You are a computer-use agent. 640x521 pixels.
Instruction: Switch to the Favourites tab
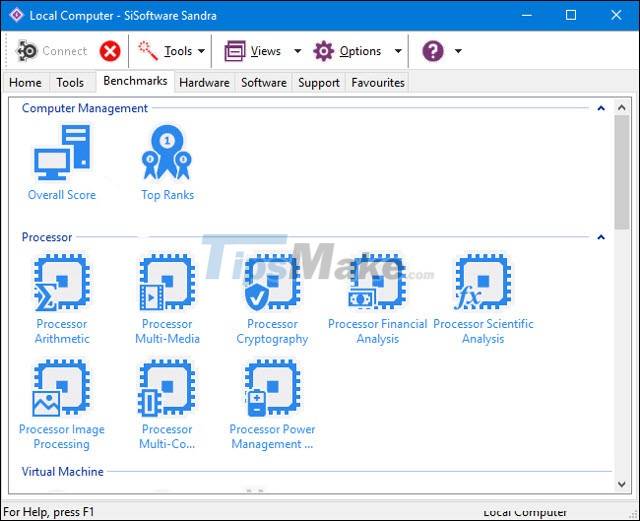coord(378,82)
